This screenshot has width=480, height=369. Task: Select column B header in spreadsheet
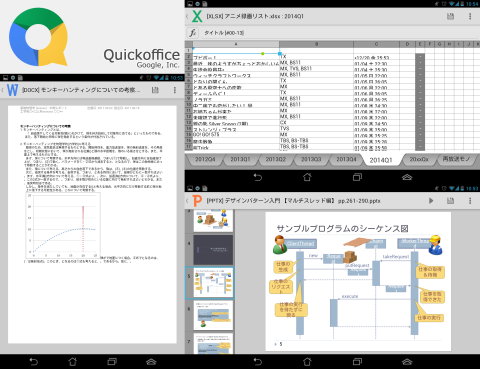coord(316,44)
